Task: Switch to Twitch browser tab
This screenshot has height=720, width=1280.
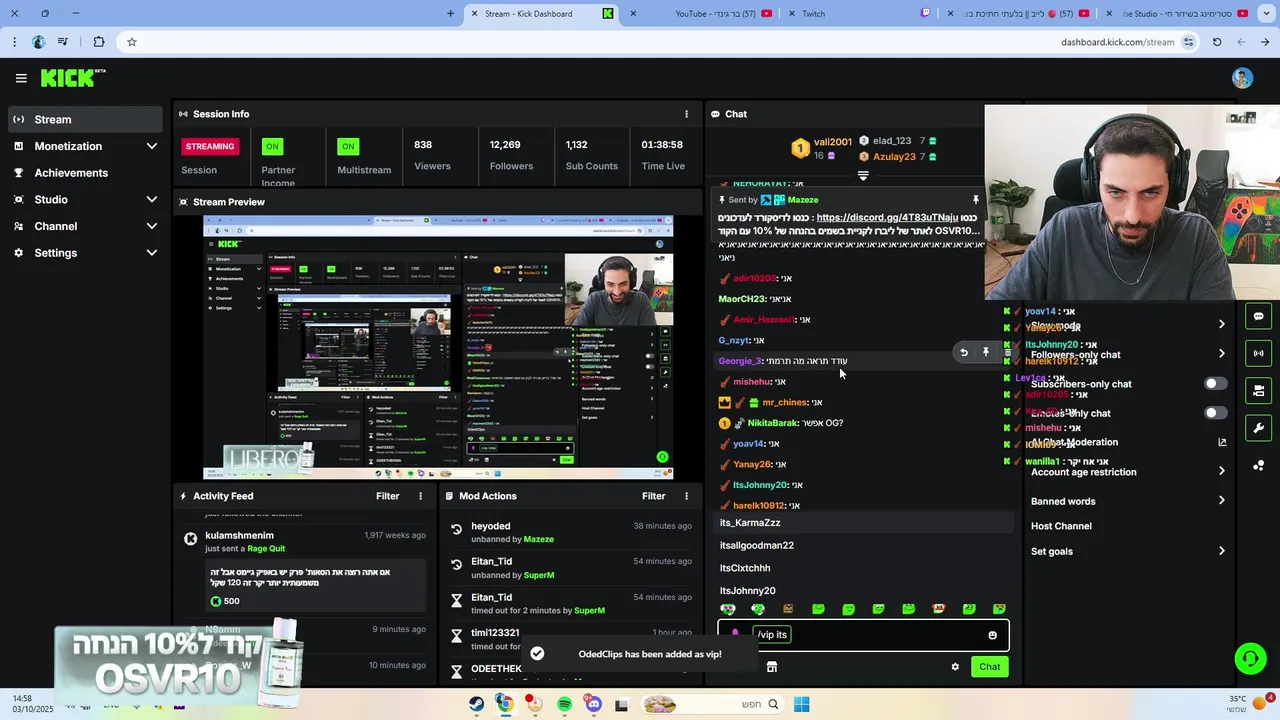Action: coord(860,13)
